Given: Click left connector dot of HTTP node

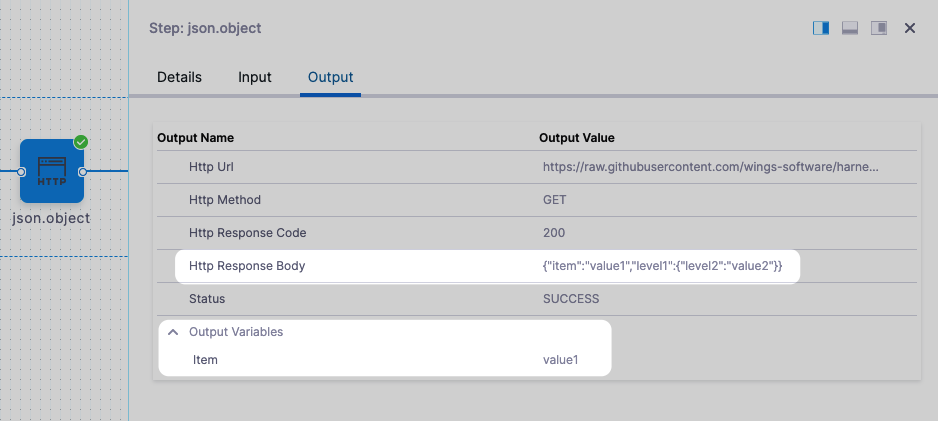Looking at the screenshot, I should (x=21, y=172).
